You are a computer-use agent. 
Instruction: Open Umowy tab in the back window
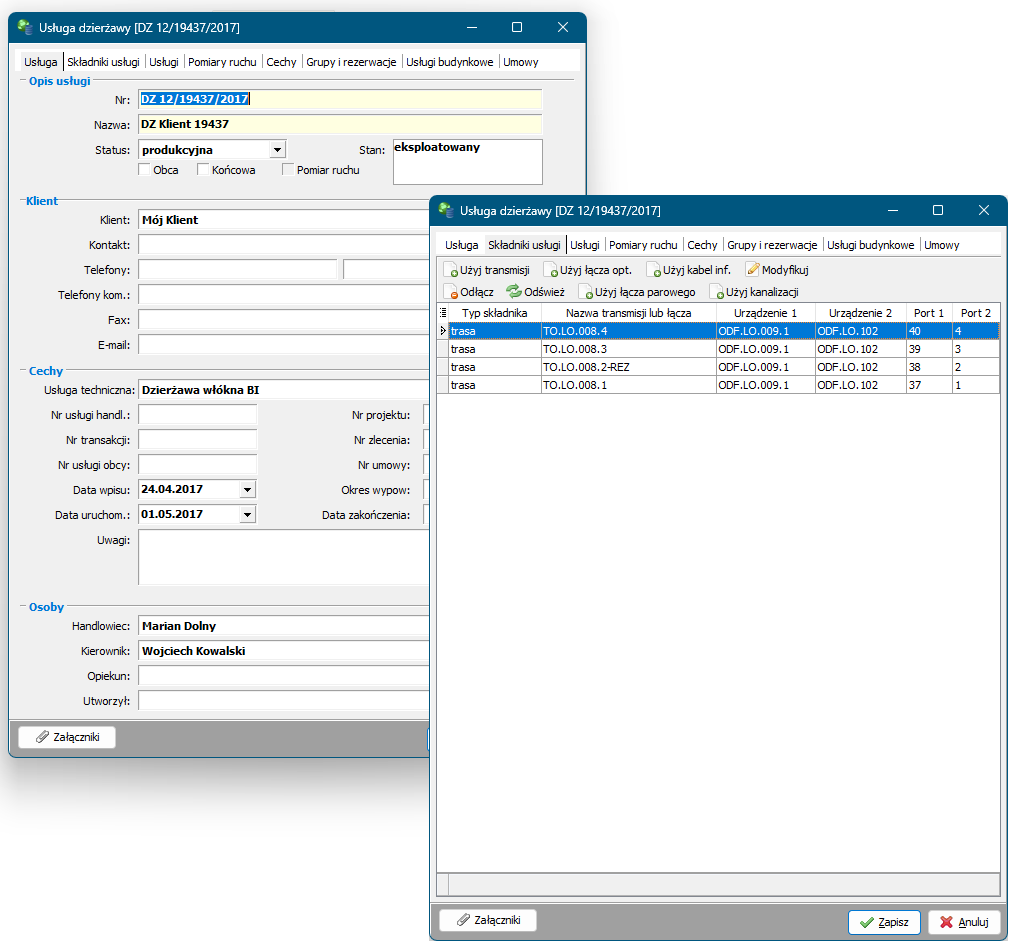click(x=520, y=62)
